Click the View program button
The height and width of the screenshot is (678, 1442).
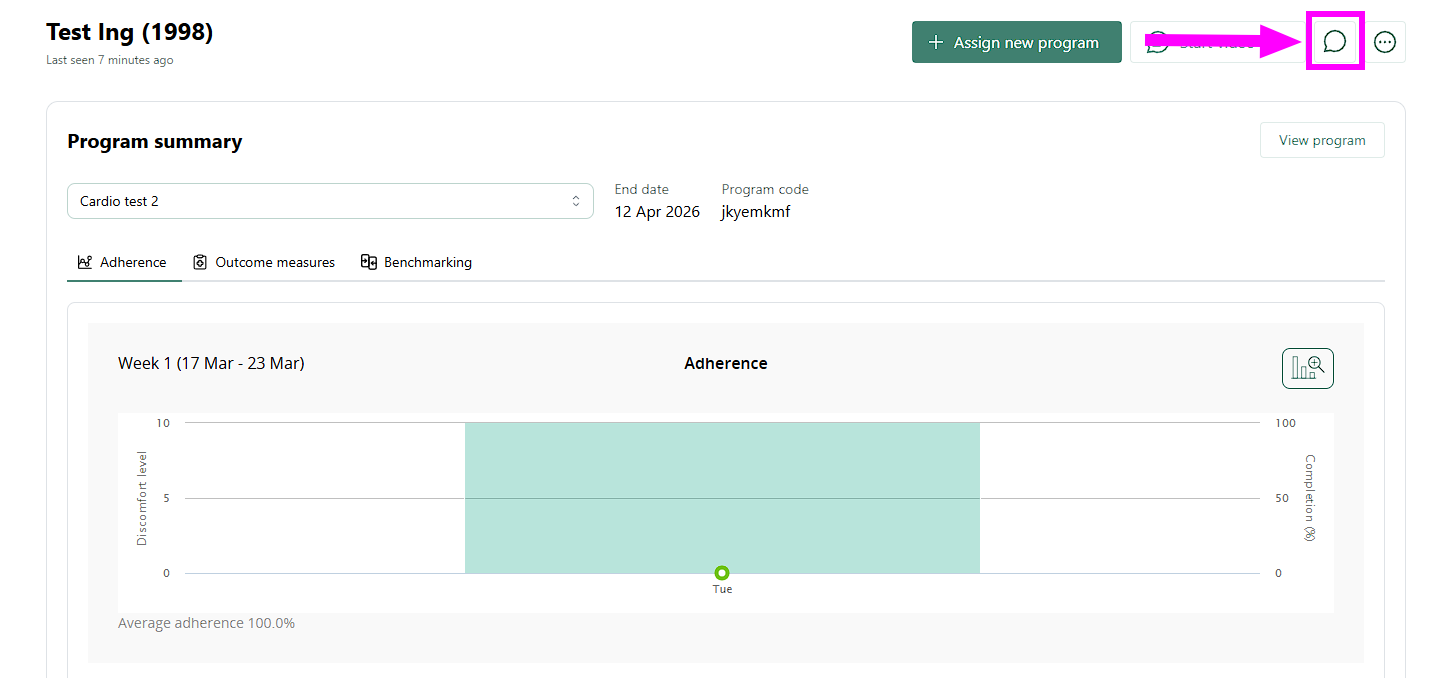[1322, 140]
